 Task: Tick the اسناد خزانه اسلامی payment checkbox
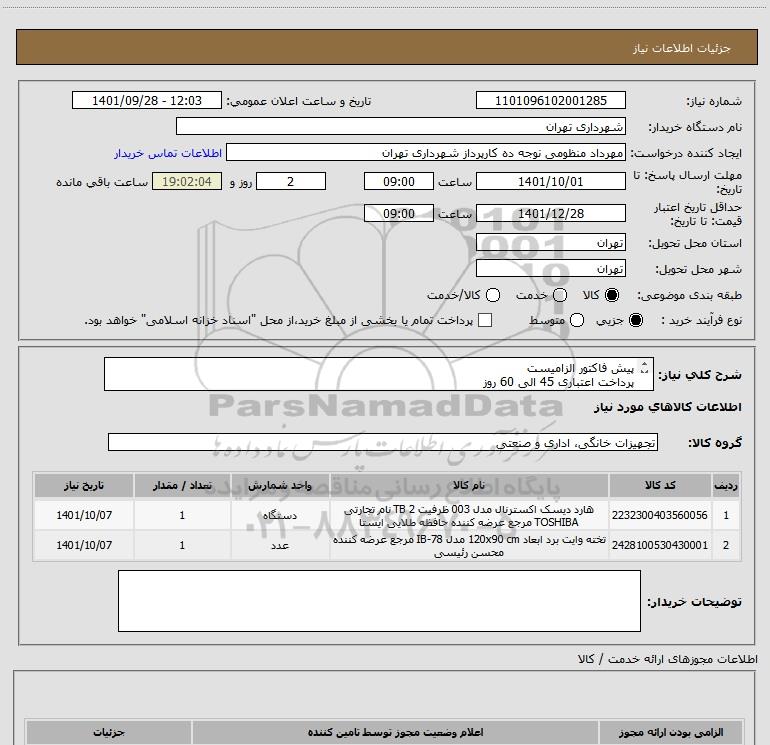tap(485, 320)
